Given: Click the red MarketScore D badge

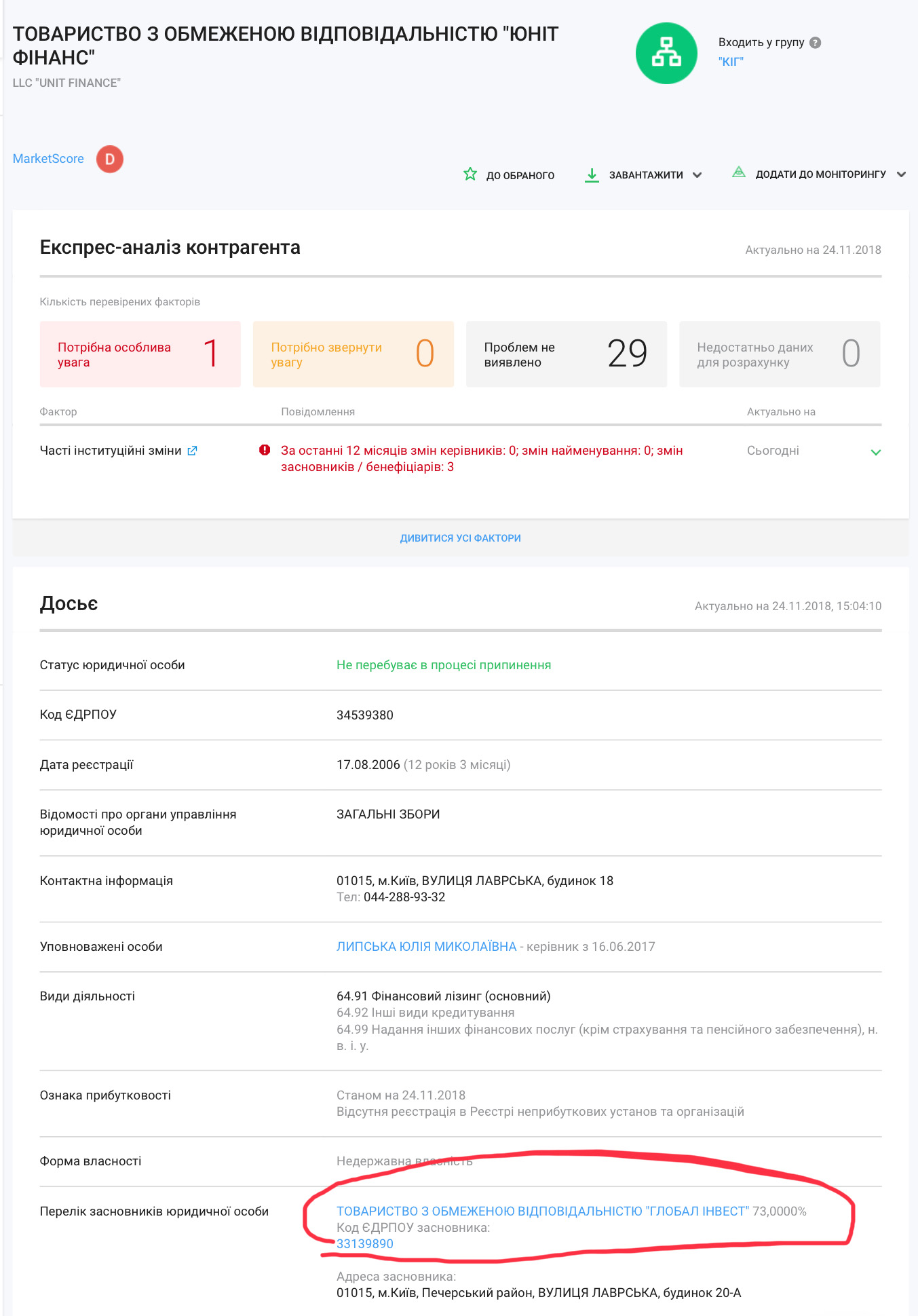Looking at the screenshot, I should (x=109, y=159).
